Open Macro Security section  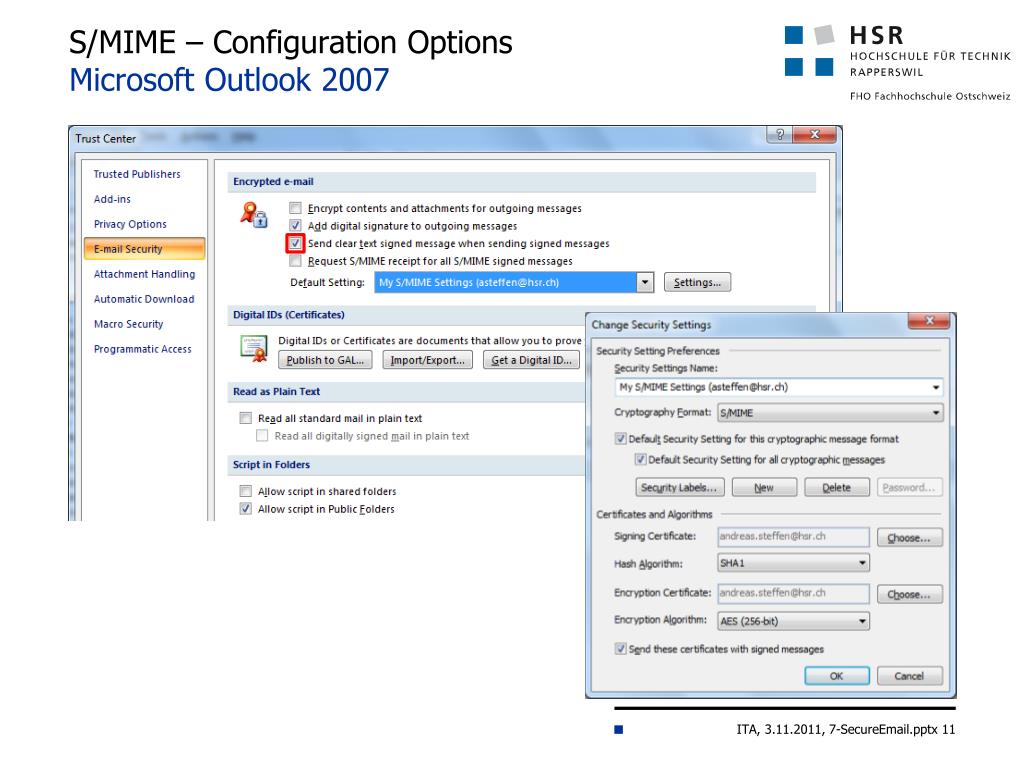coord(128,324)
